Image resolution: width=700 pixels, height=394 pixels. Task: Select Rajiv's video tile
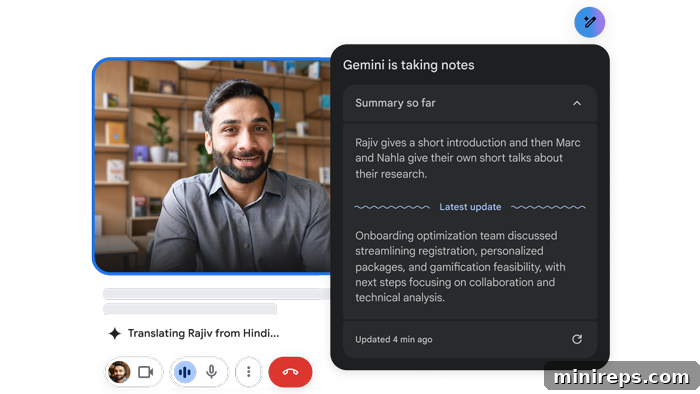coord(212,166)
